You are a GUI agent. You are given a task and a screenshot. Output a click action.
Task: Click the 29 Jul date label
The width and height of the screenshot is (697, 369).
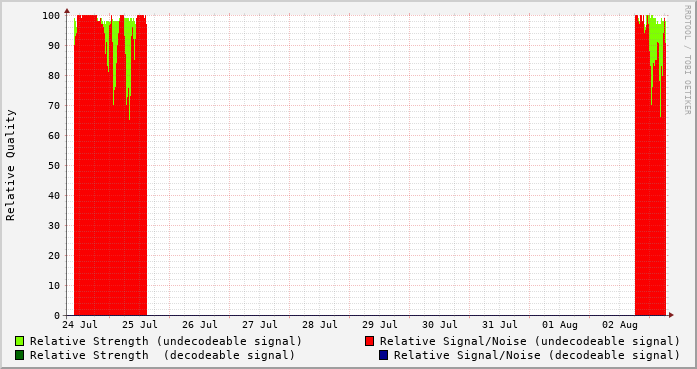click(380, 325)
